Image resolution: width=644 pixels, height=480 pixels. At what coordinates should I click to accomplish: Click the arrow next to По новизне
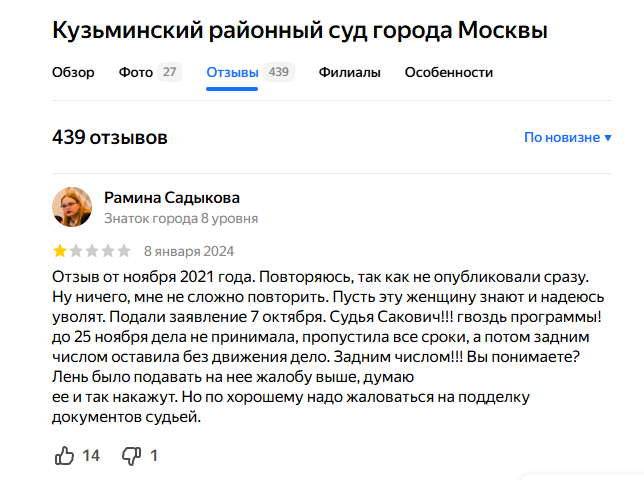pos(607,138)
